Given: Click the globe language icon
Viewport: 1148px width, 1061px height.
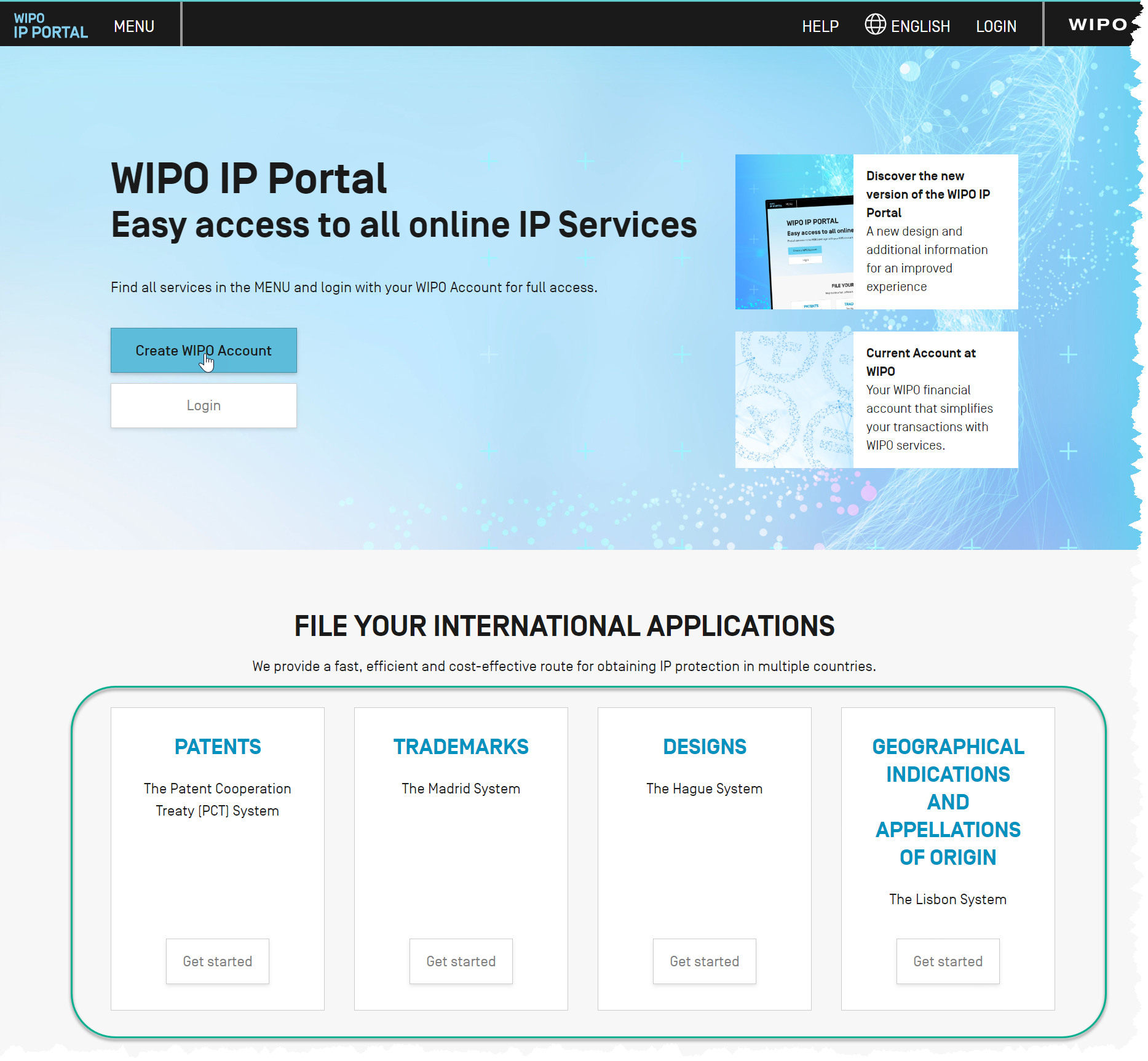Looking at the screenshot, I should tap(875, 25).
